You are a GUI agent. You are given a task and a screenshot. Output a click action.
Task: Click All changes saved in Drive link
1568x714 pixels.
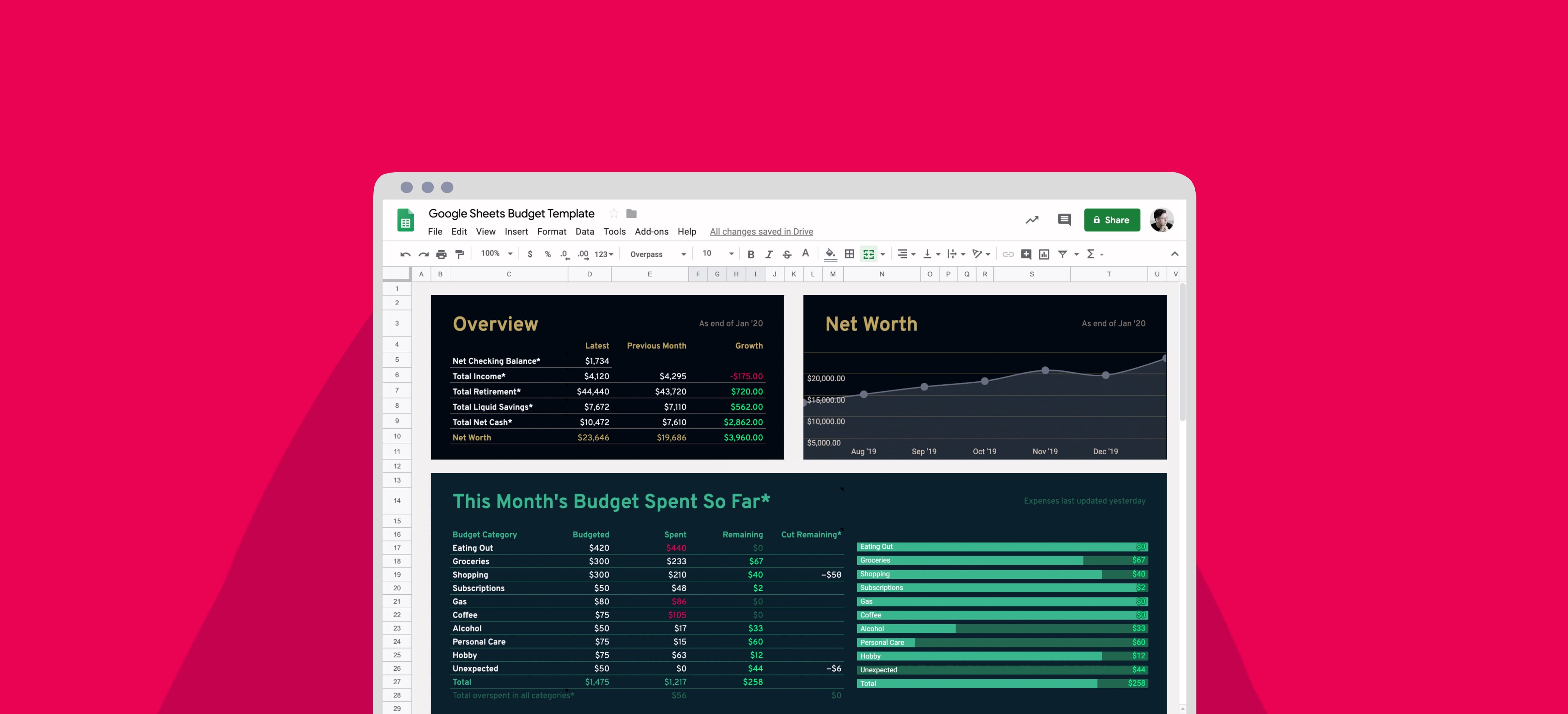click(761, 232)
